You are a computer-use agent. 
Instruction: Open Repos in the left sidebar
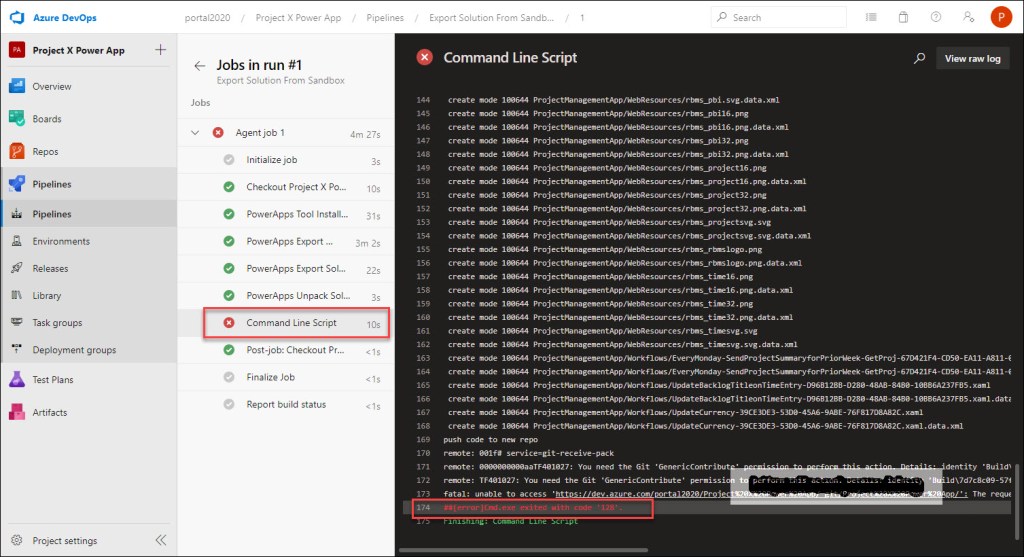coord(45,152)
